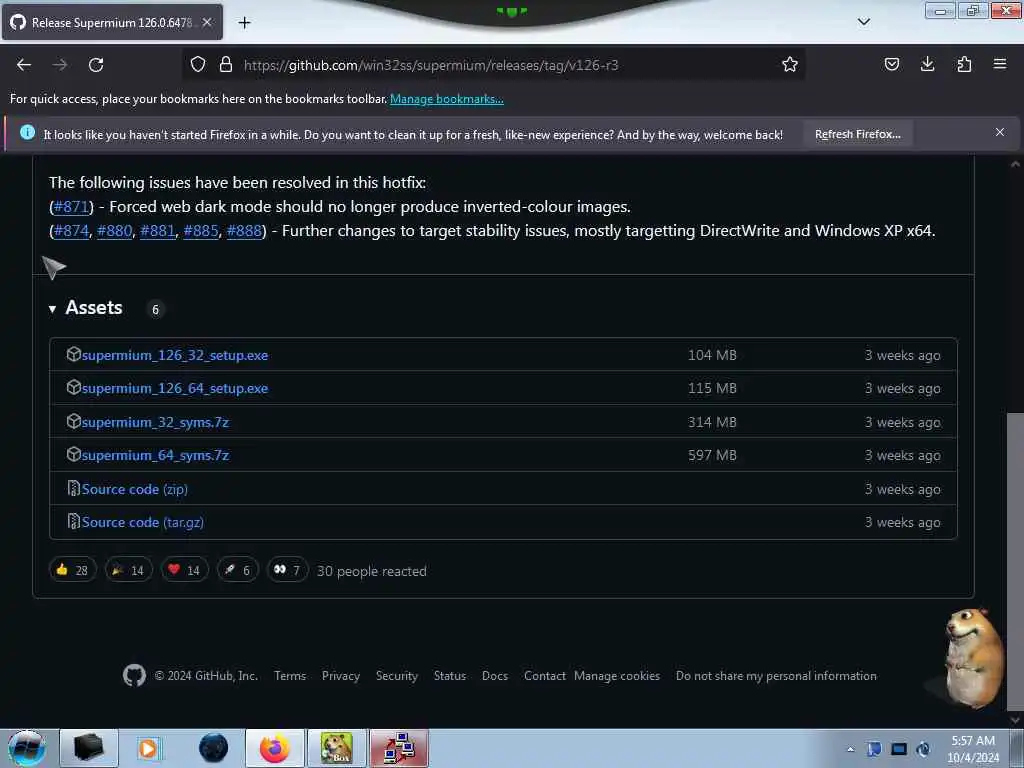This screenshot has height=768, width=1024.
Task: Open the Firefox hamburger menu
Action: click(x=1000, y=64)
